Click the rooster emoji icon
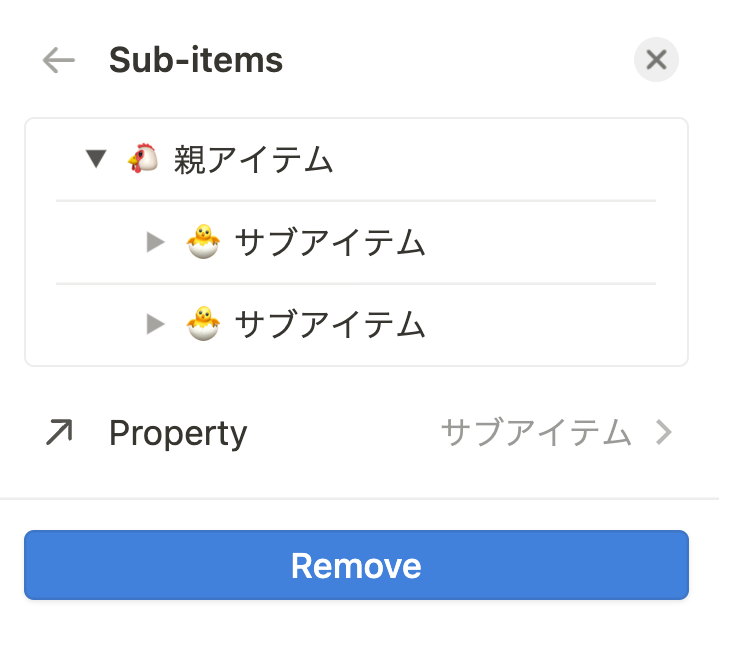The image size is (740, 646). (x=142, y=158)
